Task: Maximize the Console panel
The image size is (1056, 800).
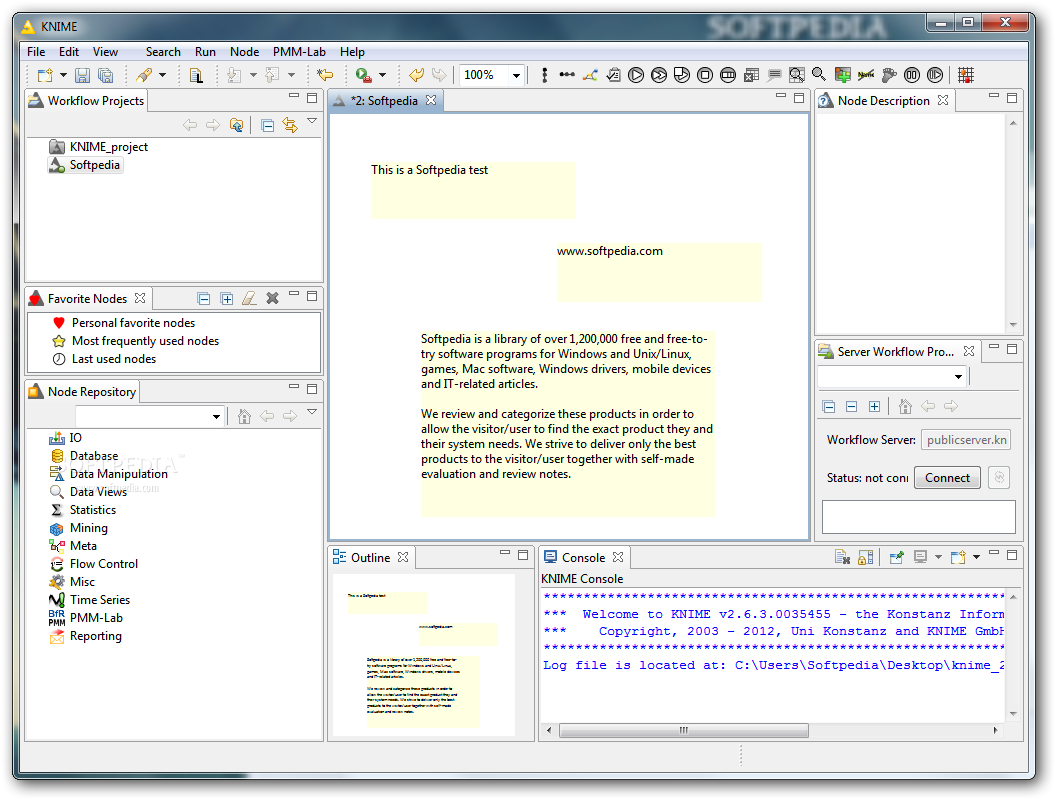Action: pyautogui.click(x=1012, y=555)
